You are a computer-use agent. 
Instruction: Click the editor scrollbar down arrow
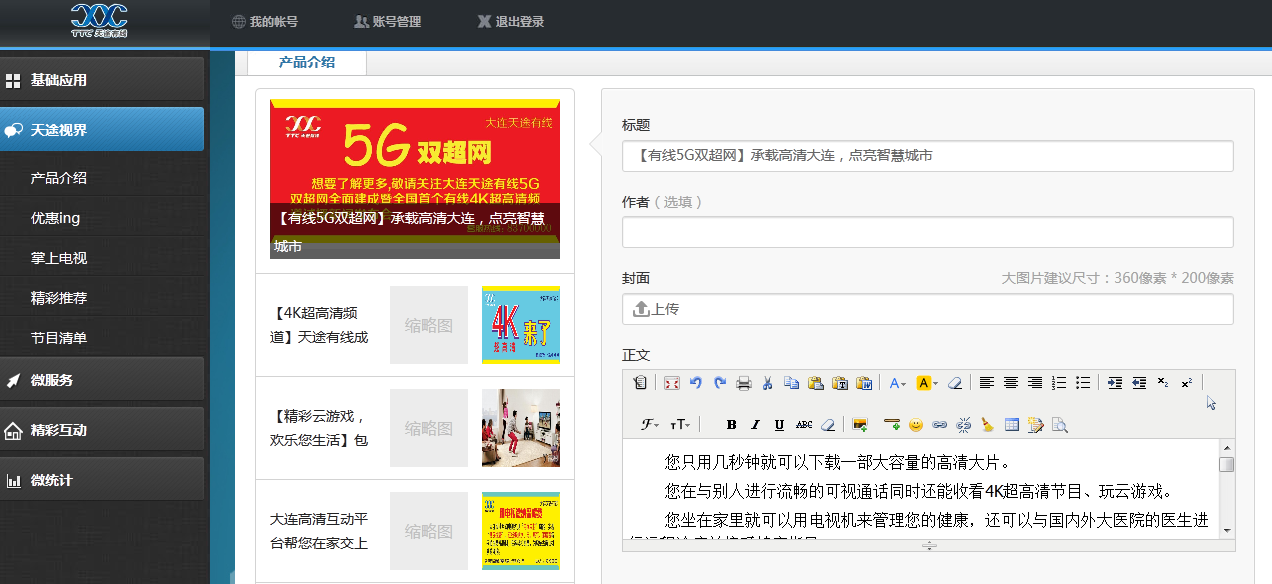1227,530
